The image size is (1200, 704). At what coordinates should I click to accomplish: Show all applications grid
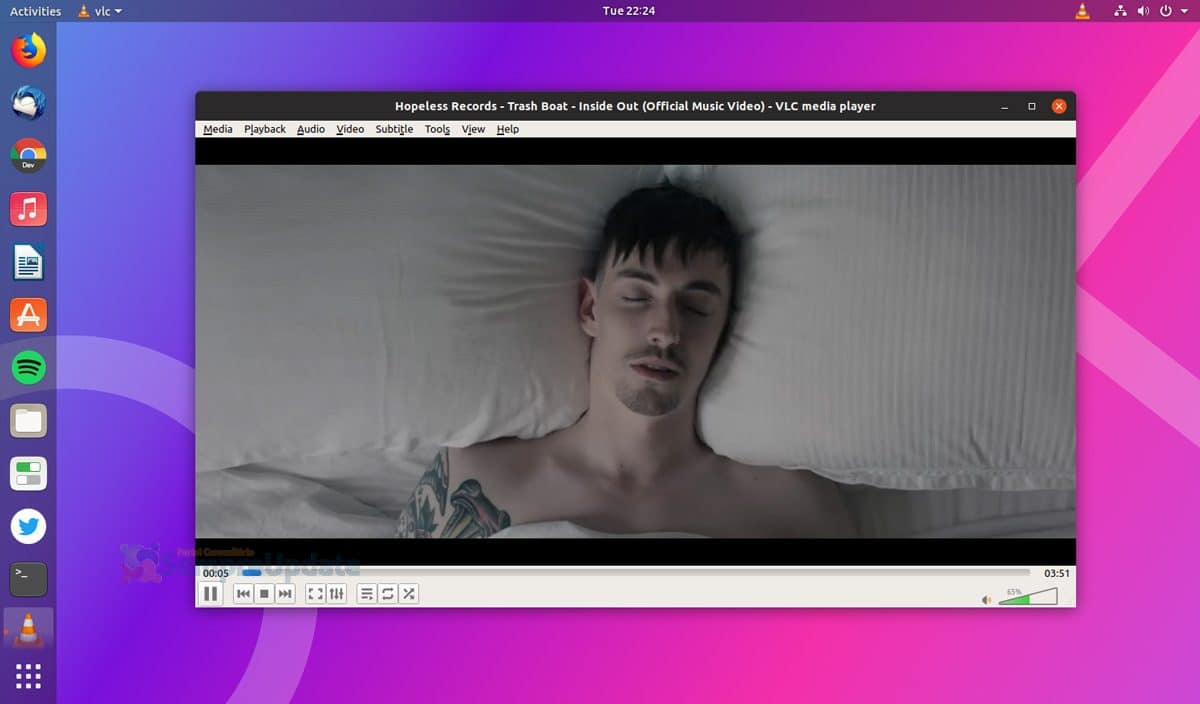(x=28, y=677)
